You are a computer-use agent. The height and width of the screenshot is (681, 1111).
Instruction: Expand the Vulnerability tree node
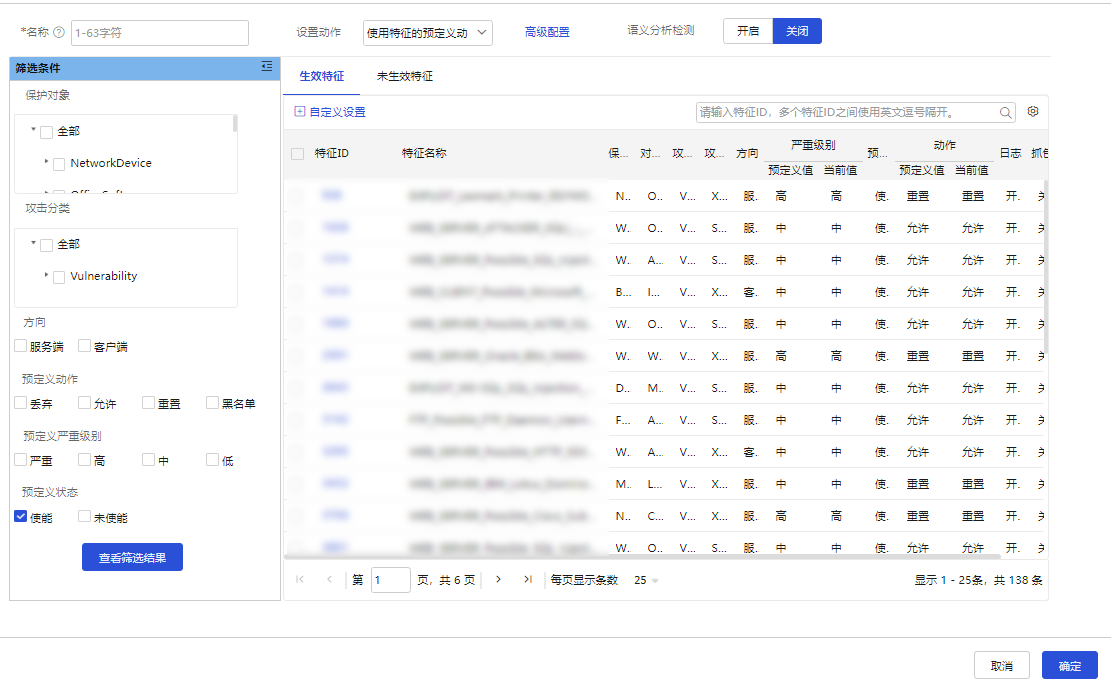coord(46,275)
